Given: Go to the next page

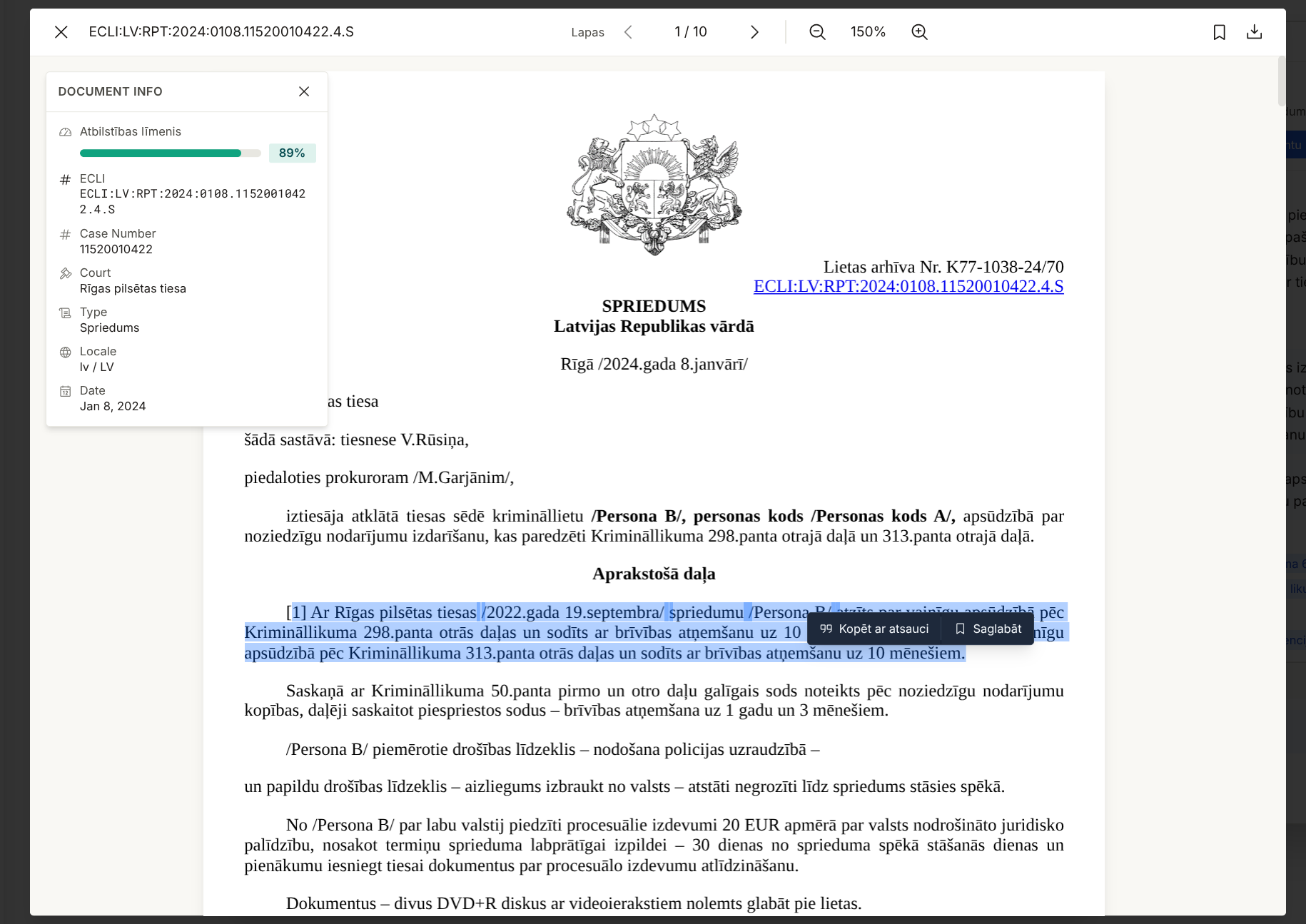Looking at the screenshot, I should pos(754,31).
